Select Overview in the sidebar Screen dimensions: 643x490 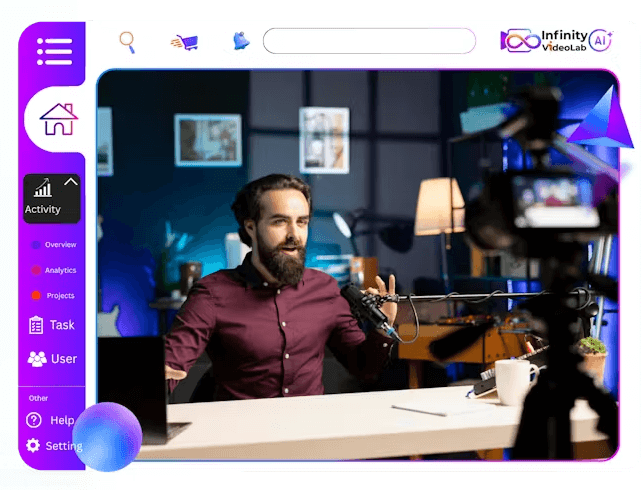[60, 245]
